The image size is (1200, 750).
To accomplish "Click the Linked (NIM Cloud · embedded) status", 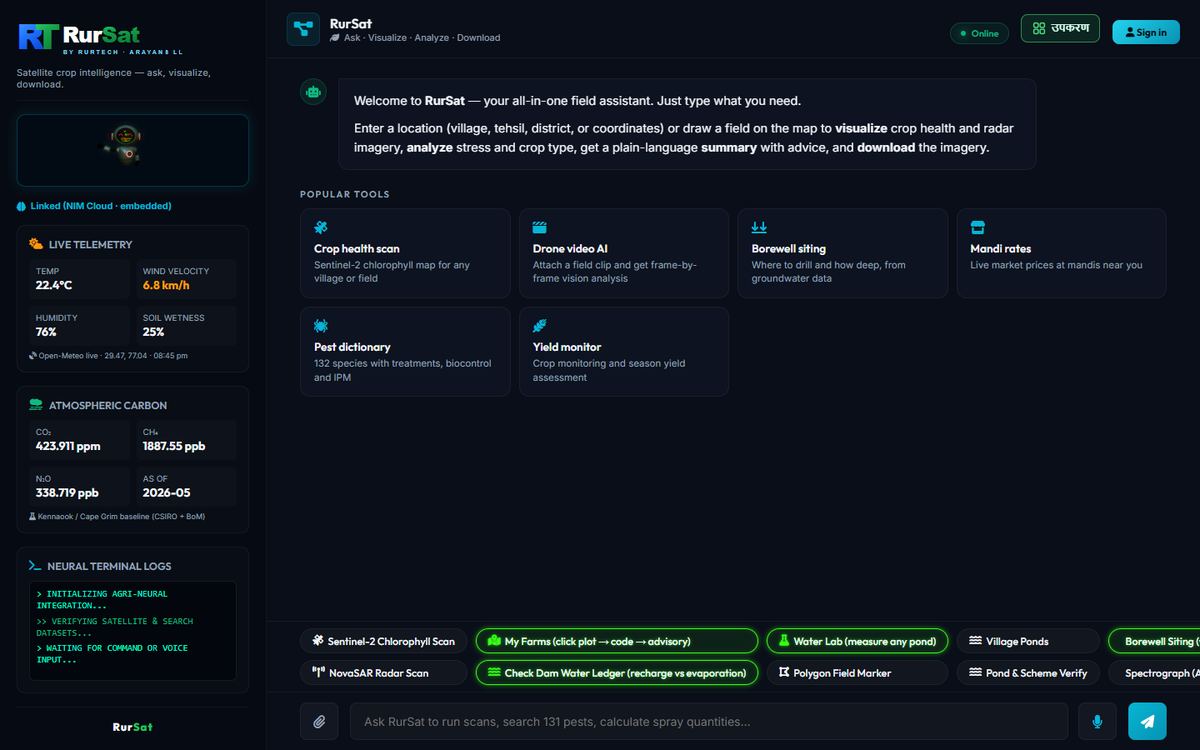I will [94, 206].
